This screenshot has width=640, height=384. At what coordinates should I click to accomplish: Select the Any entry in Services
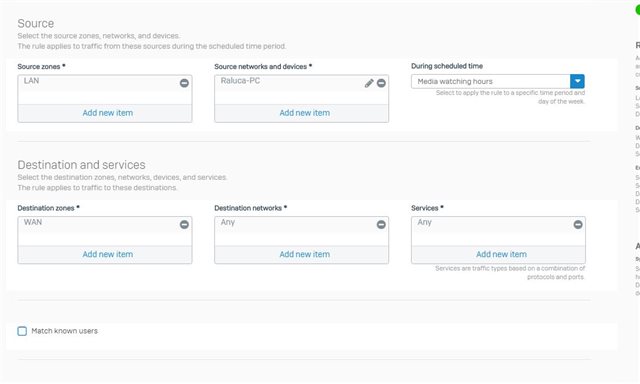(x=424, y=222)
